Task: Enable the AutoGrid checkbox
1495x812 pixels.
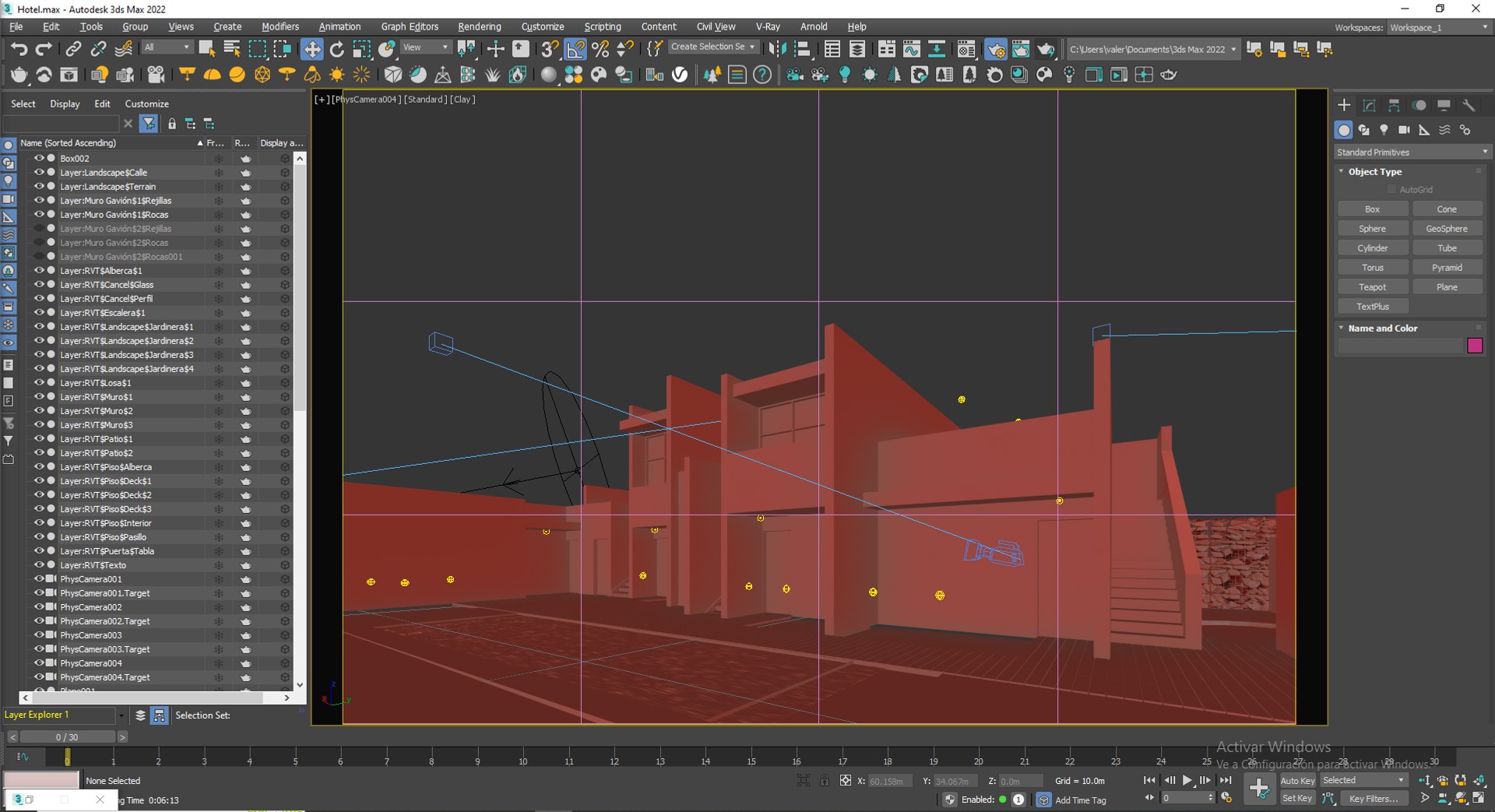Action: coord(1391,190)
